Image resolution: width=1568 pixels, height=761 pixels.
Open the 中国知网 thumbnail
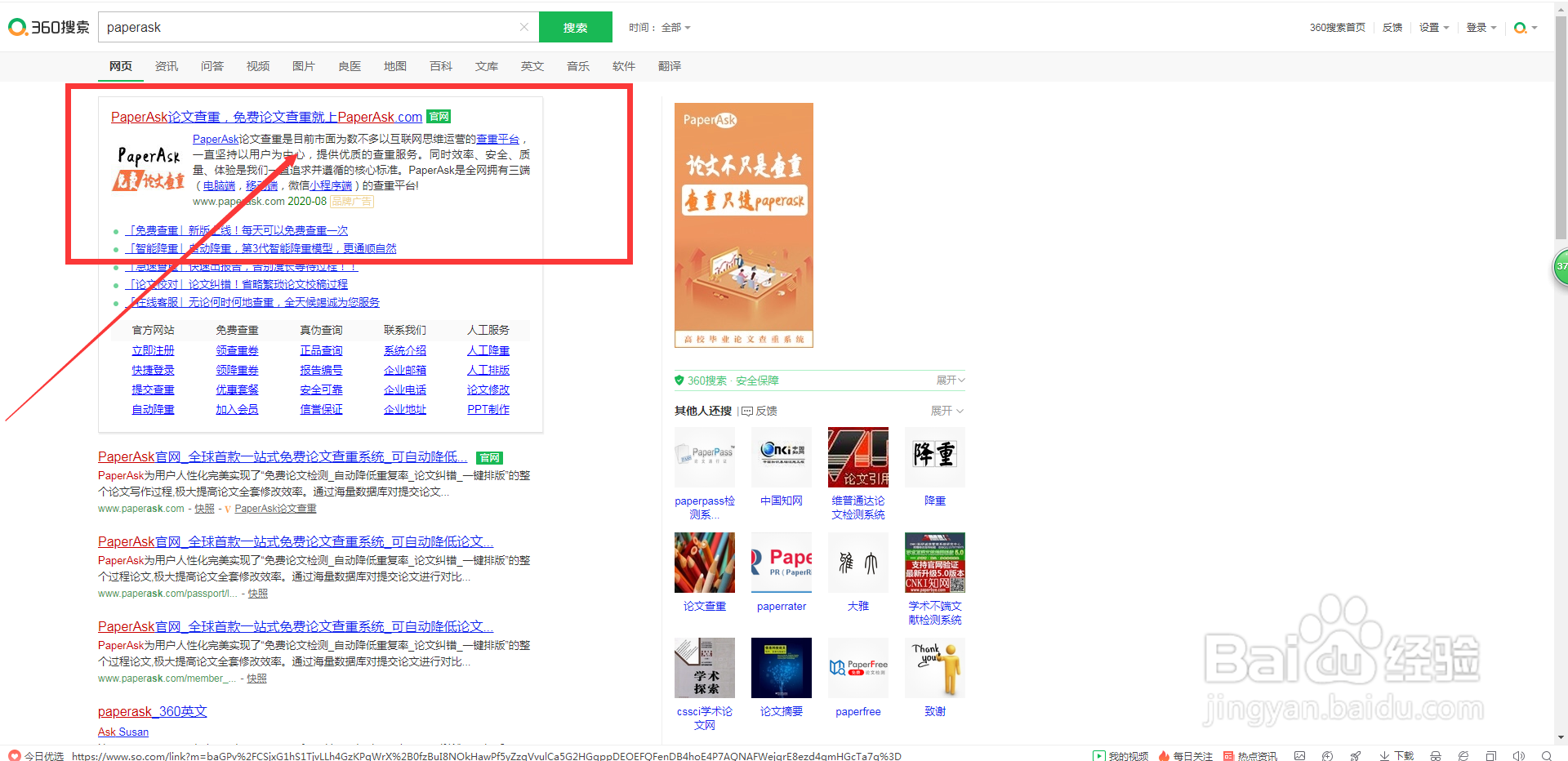(x=782, y=458)
